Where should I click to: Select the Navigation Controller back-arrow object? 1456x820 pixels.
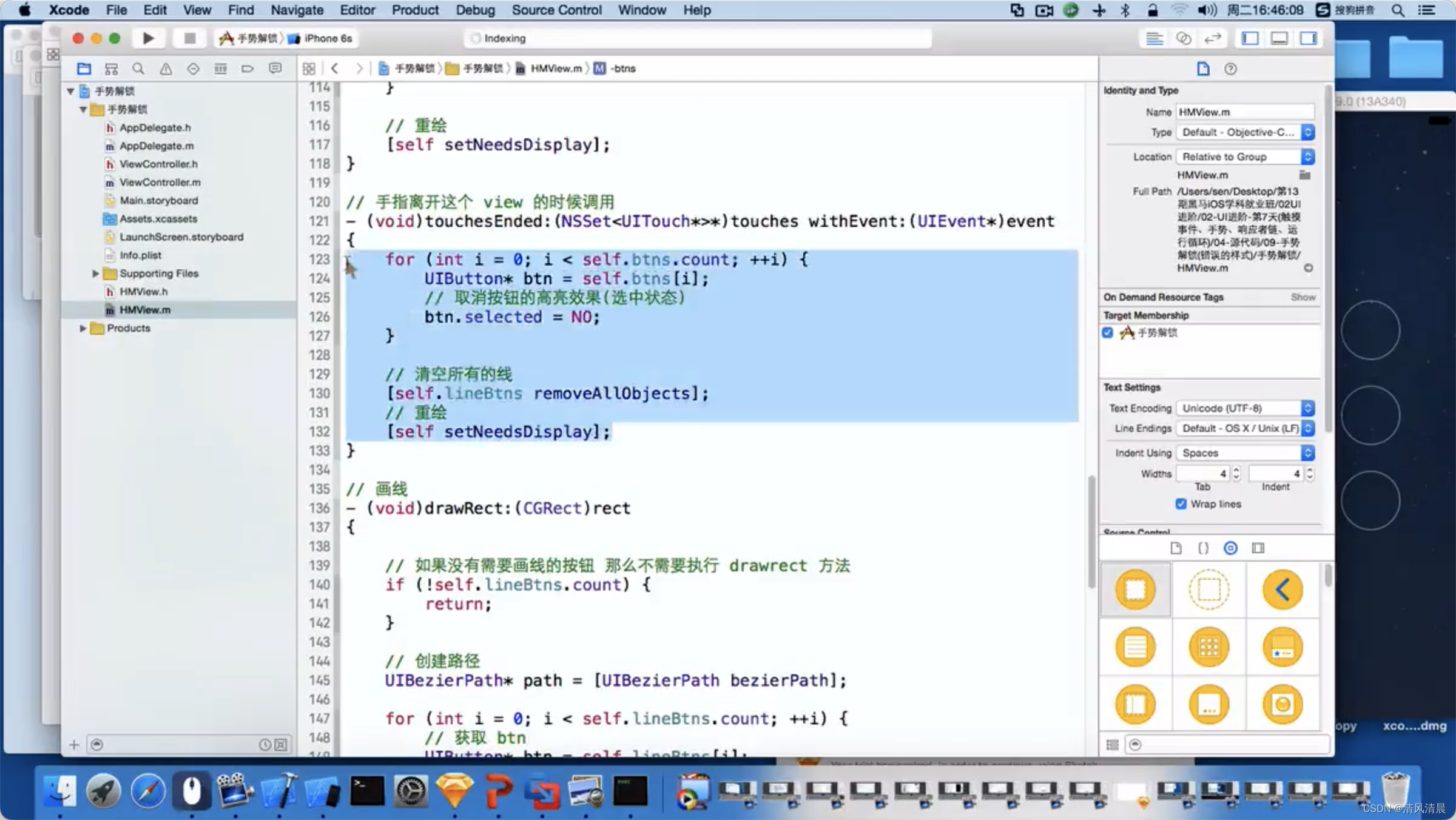click(1282, 590)
